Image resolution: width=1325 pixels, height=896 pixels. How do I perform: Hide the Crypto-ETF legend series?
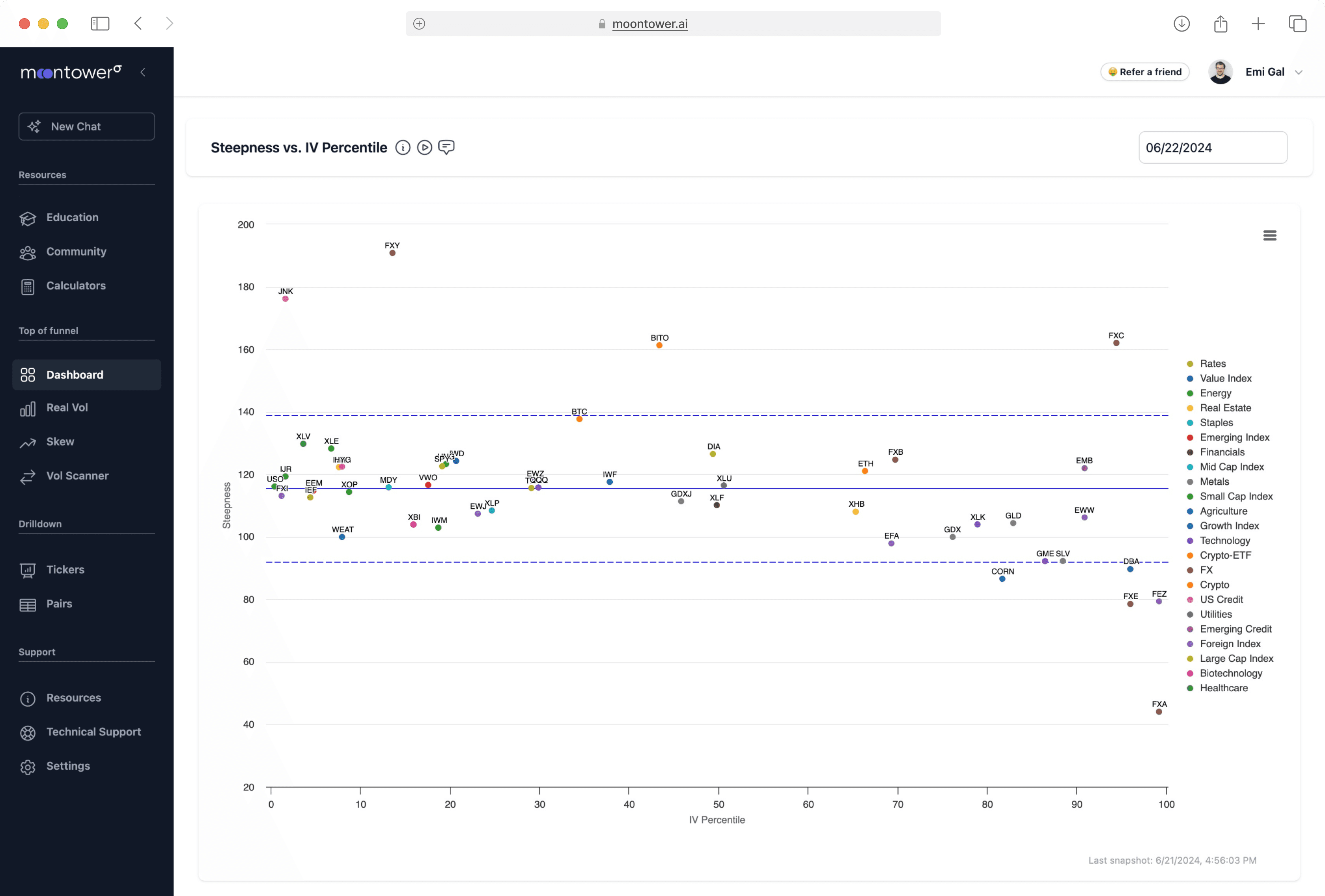[1225, 555]
